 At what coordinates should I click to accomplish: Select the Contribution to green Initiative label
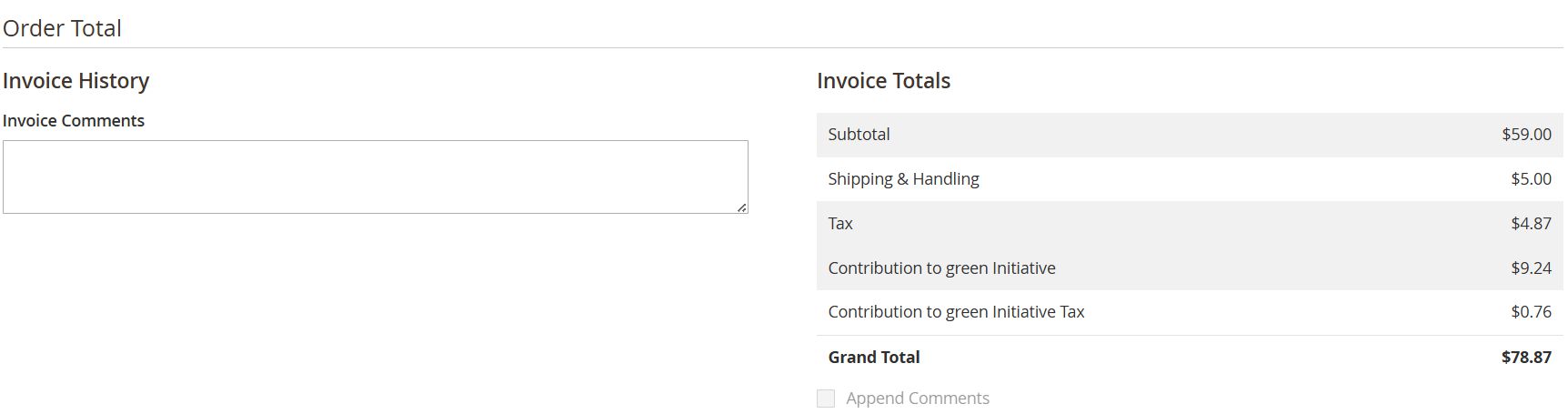(x=941, y=268)
